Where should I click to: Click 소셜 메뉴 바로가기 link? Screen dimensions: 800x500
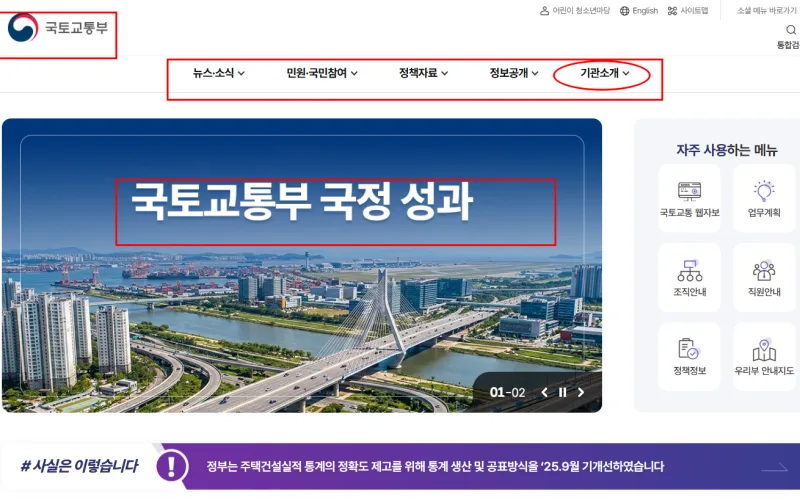point(766,11)
